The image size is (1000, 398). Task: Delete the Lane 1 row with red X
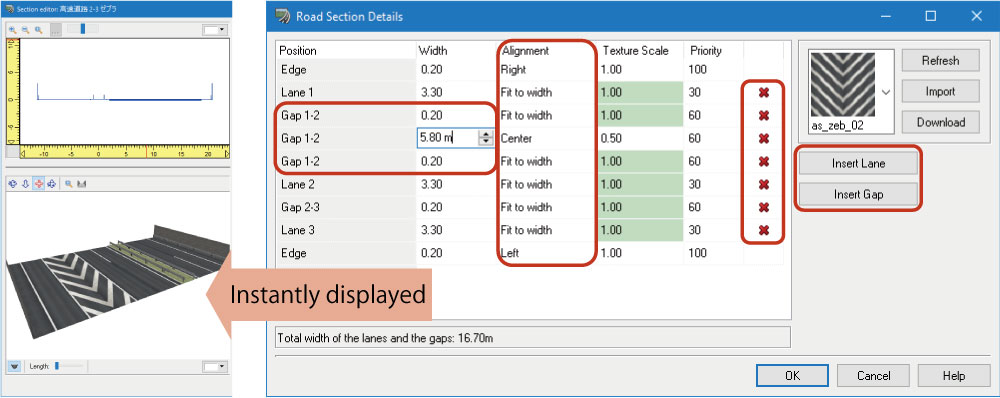point(763,93)
